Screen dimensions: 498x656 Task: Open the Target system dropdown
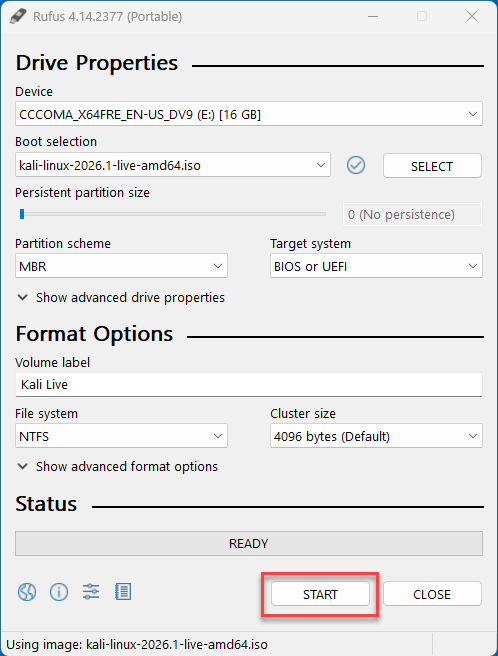(x=376, y=266)
